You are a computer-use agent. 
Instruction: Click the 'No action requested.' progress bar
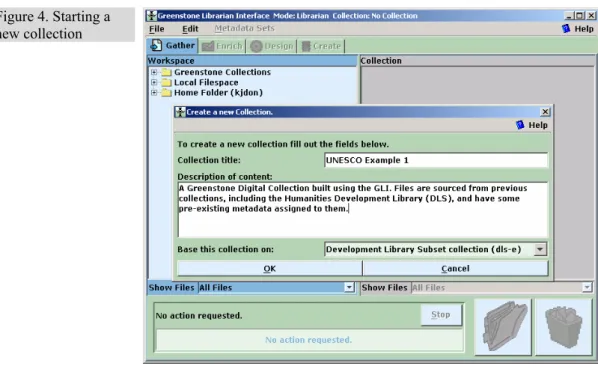[309, 340]
